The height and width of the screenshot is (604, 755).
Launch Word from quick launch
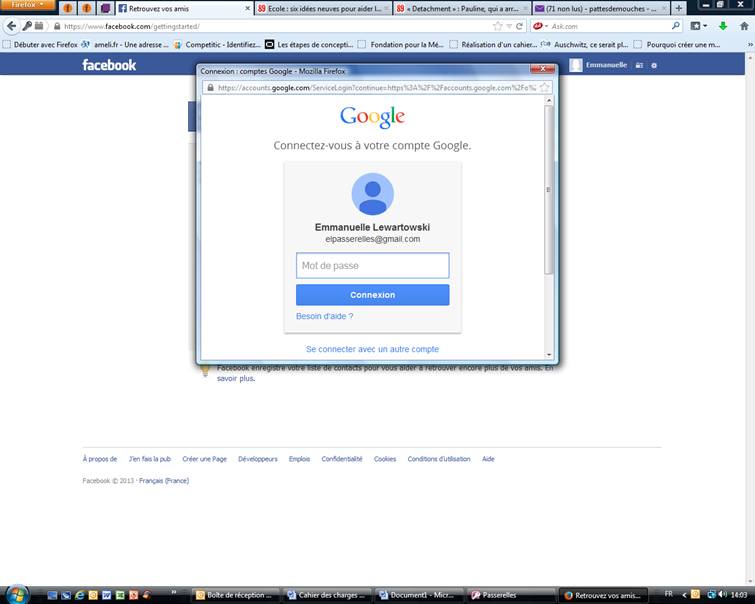pos(106,595)
